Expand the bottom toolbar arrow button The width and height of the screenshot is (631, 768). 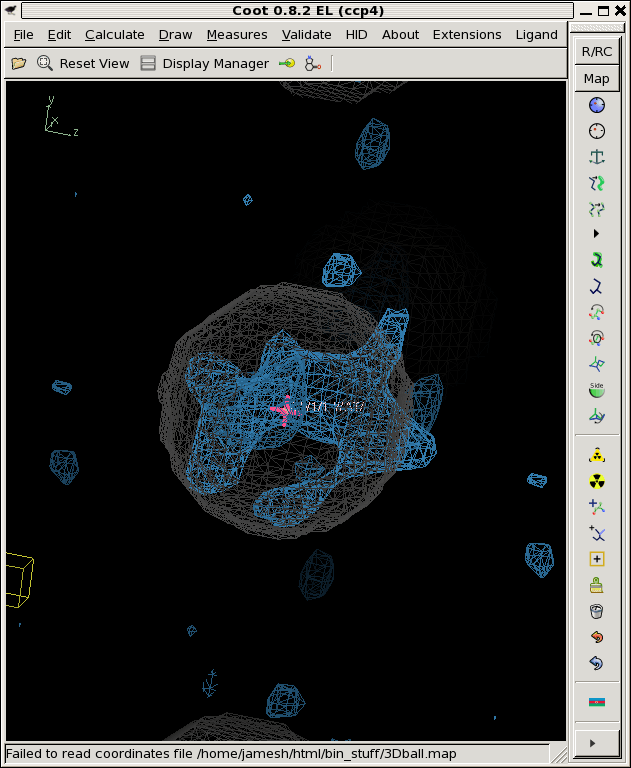coord(597,743)
